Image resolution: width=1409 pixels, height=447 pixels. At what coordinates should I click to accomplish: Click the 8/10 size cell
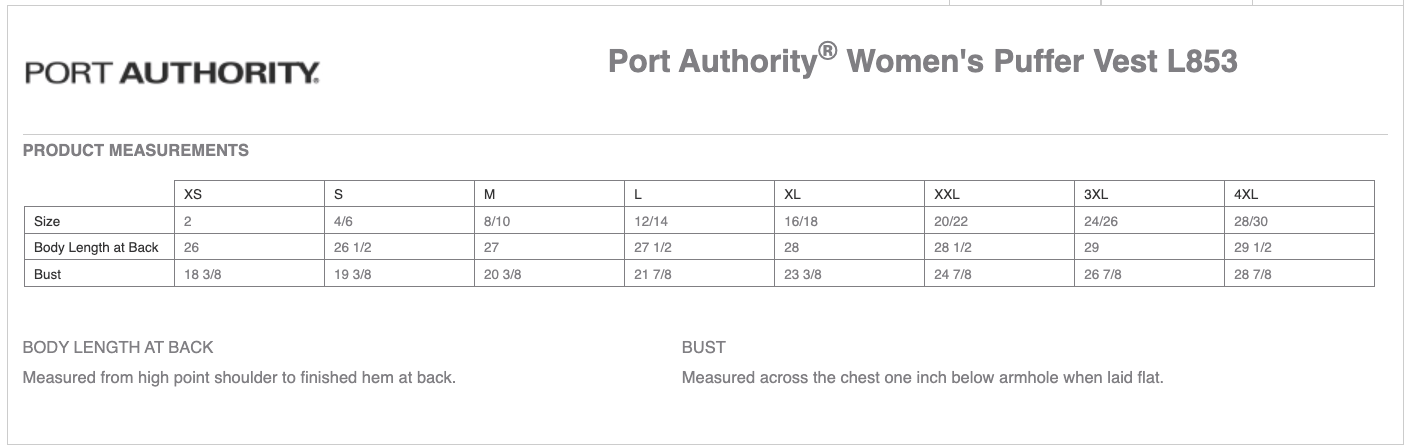pos(549,221)
